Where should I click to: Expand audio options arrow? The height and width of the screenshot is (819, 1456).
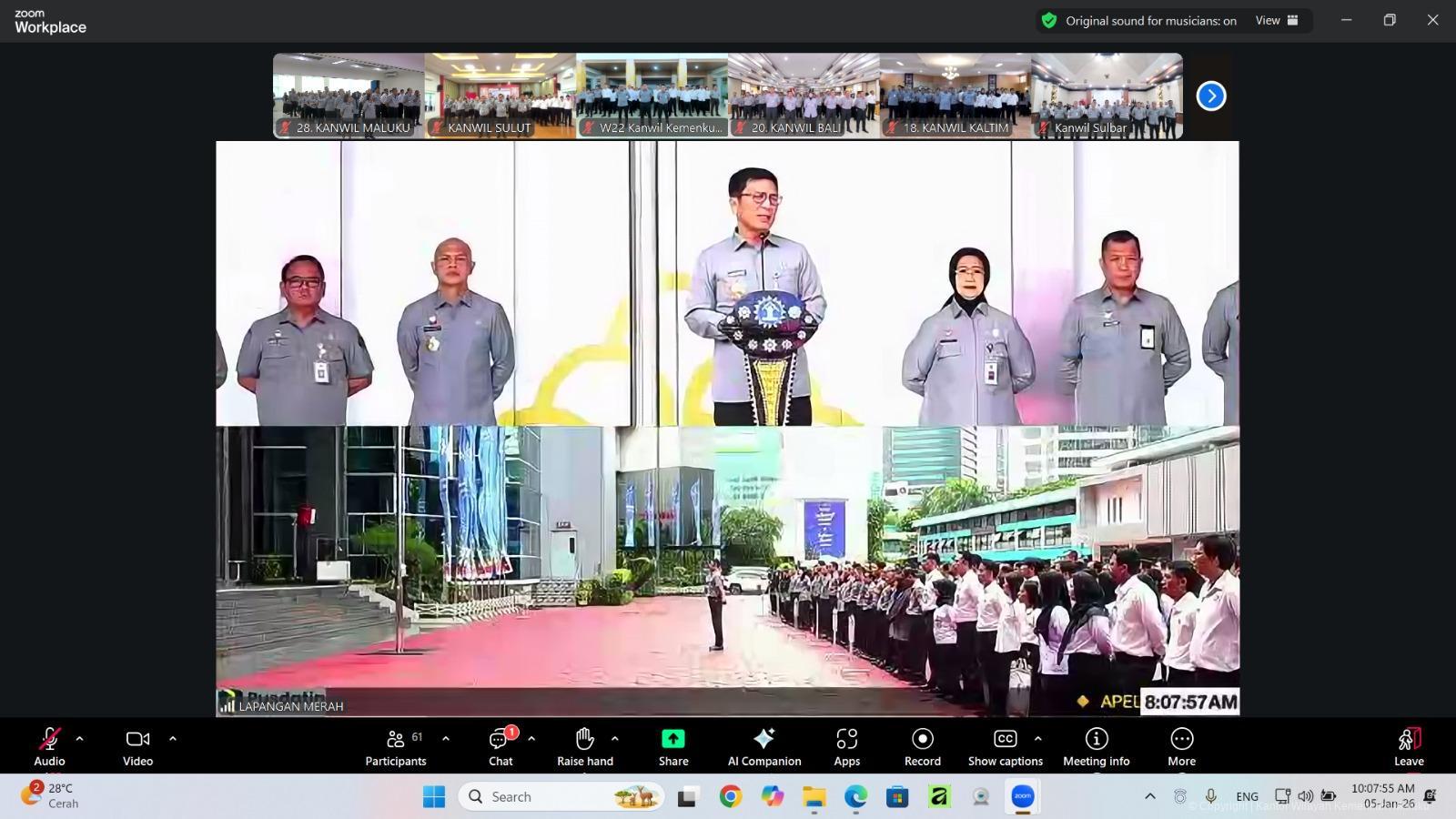[79, 739]
